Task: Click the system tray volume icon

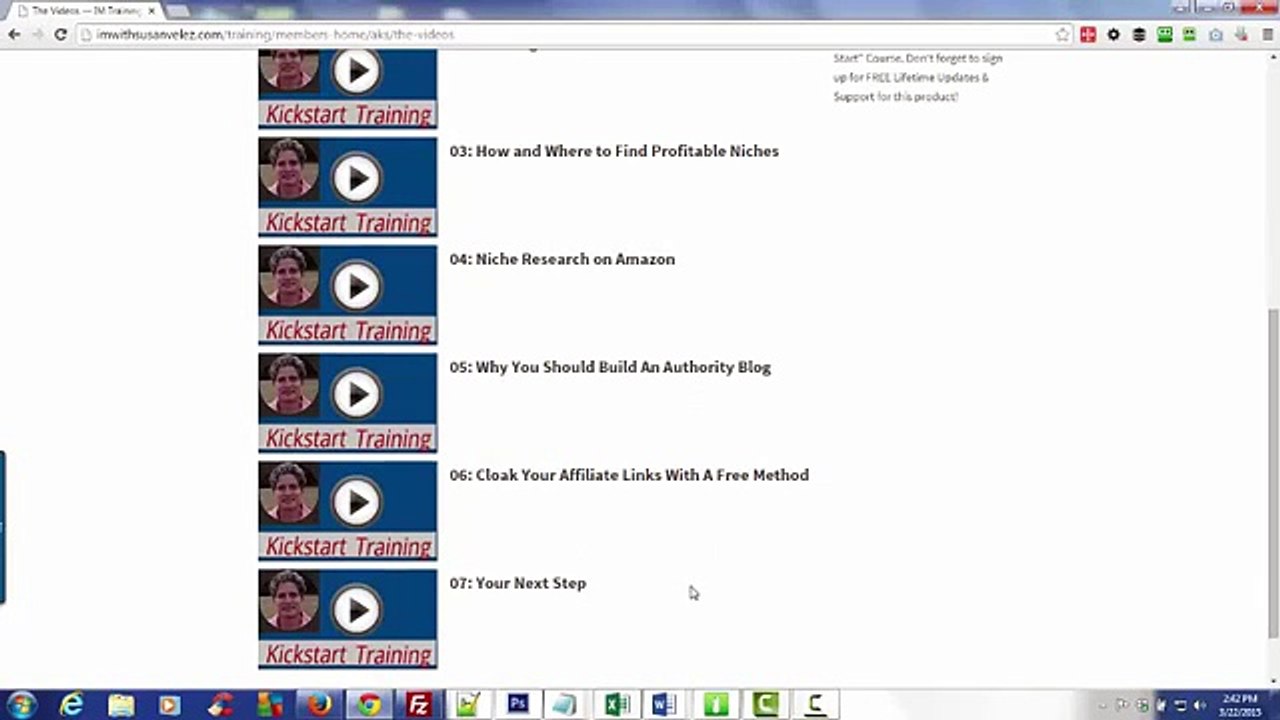Action: point(1199,705)
